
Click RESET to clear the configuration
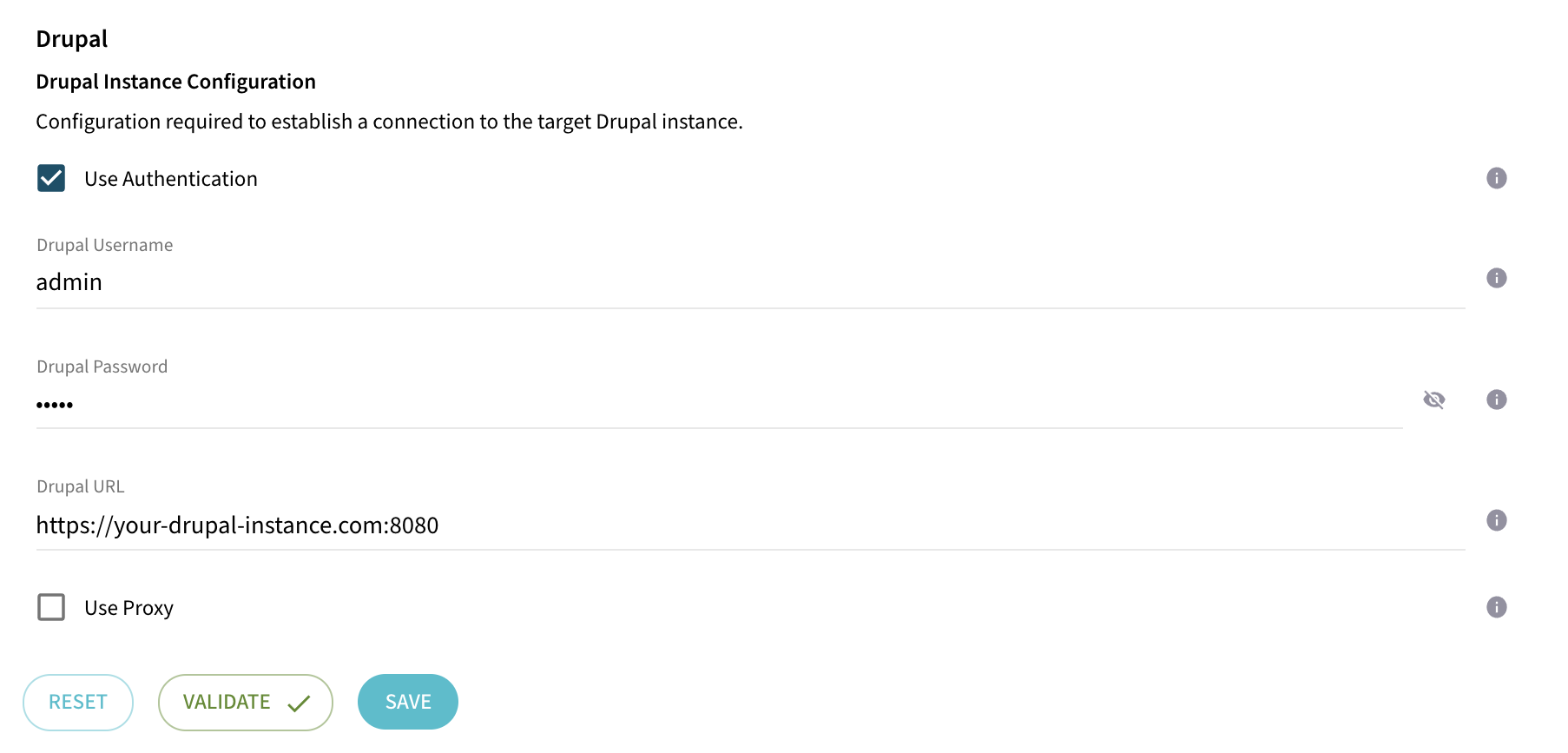pos(78,702)
